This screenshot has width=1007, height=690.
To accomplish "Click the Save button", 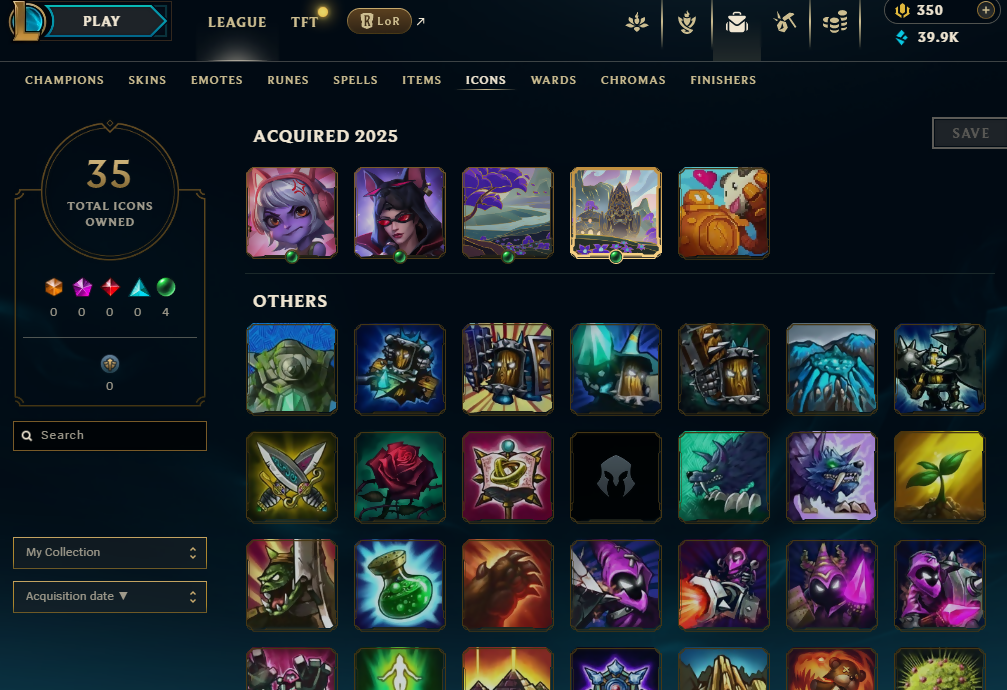I will (970, 133).
